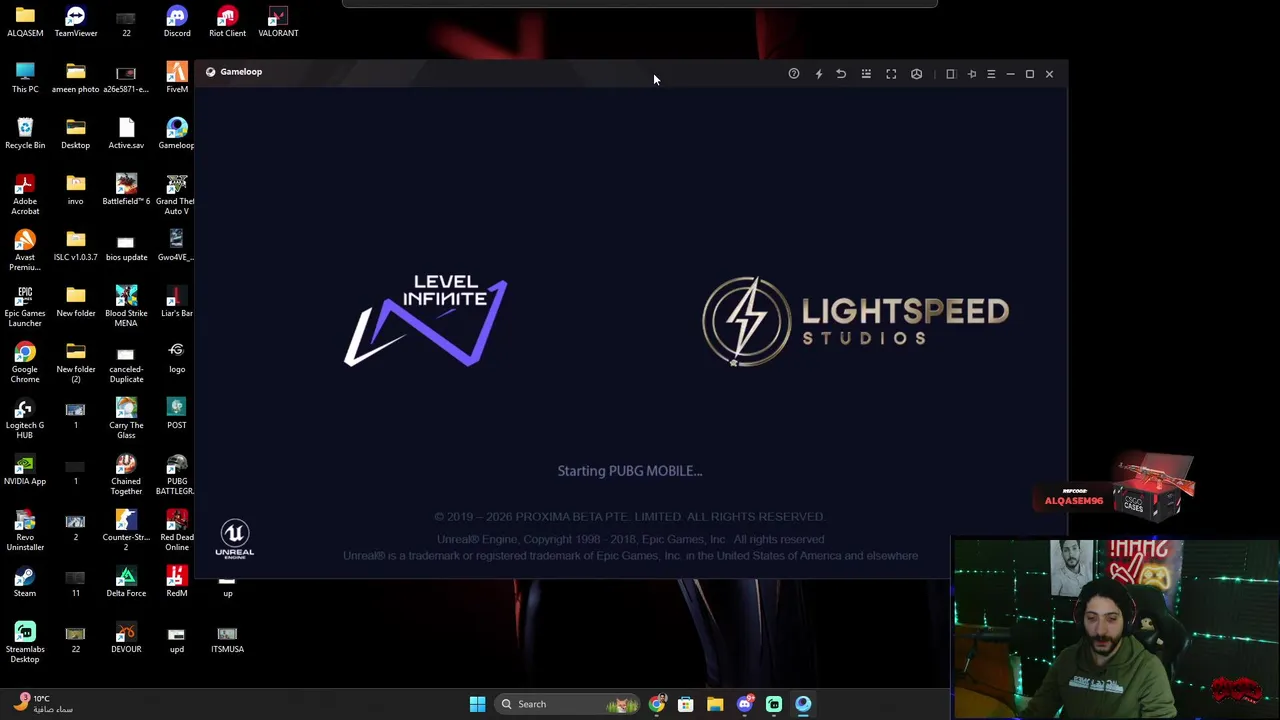This screenshot has width=1280, height=720.
Task: Select the Battlefield 6 desktop shortcut
Action: (126, 190)
